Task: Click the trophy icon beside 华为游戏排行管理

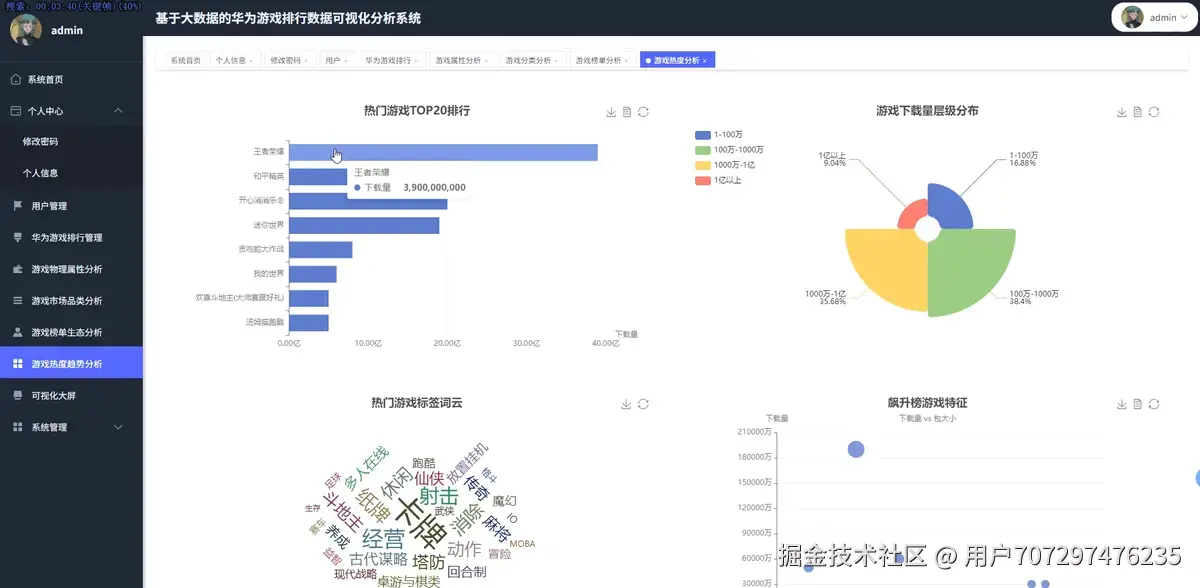Action: point(17,238)
